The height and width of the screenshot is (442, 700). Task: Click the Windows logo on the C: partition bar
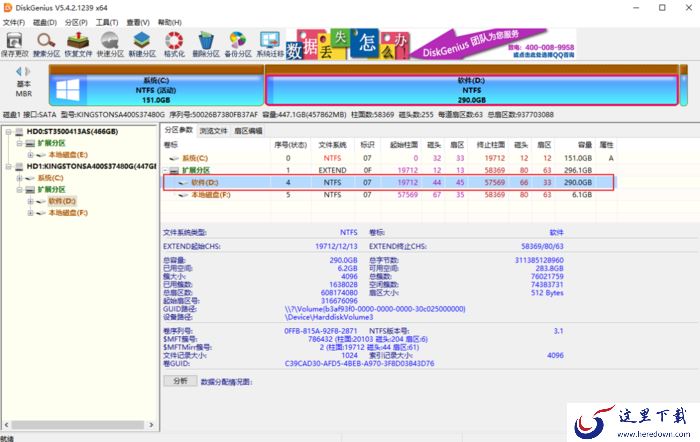pyautogui.click(x=68, y=90)
